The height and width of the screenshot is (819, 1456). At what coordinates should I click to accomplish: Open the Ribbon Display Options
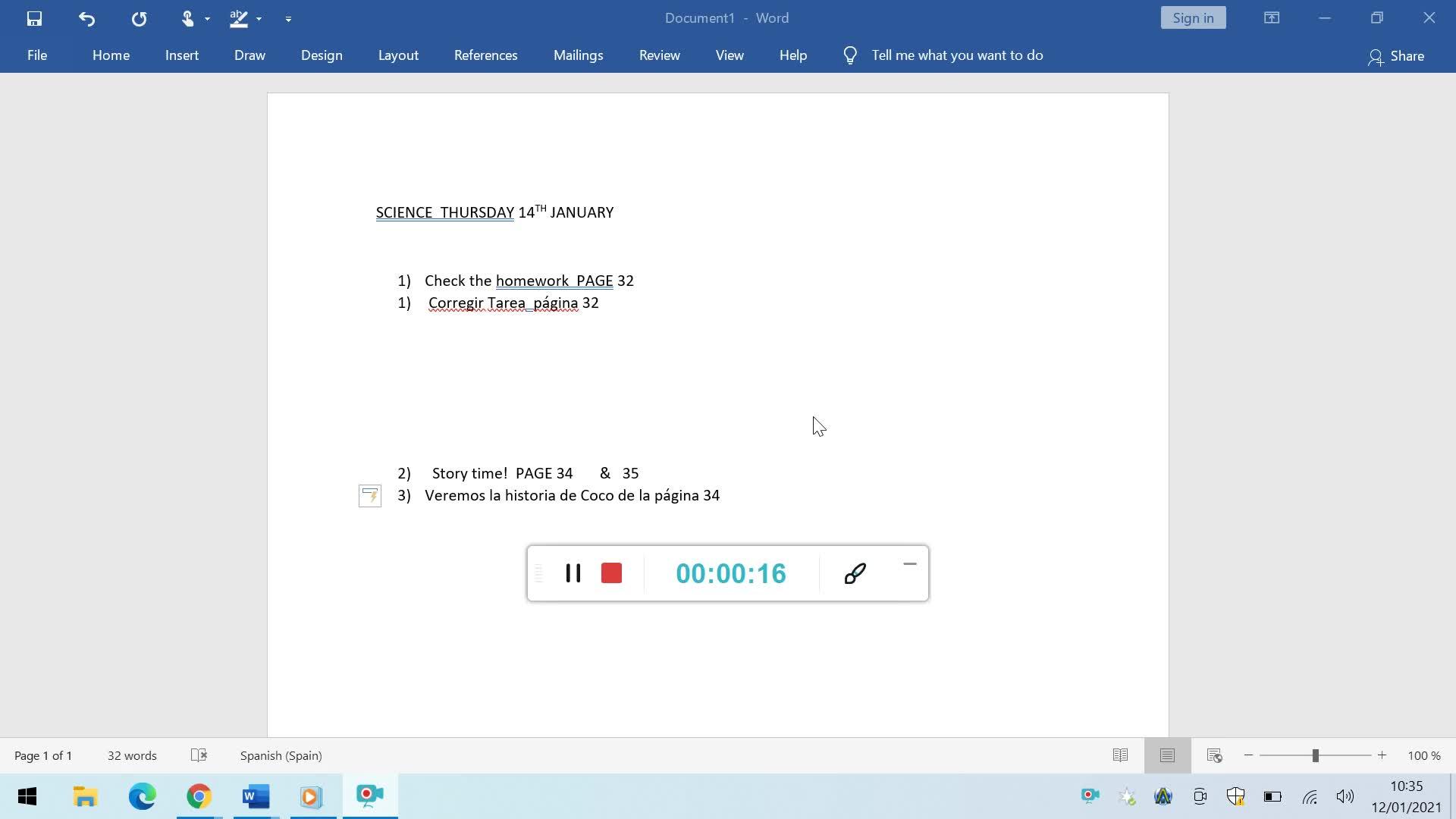[x=1272, y=18]
